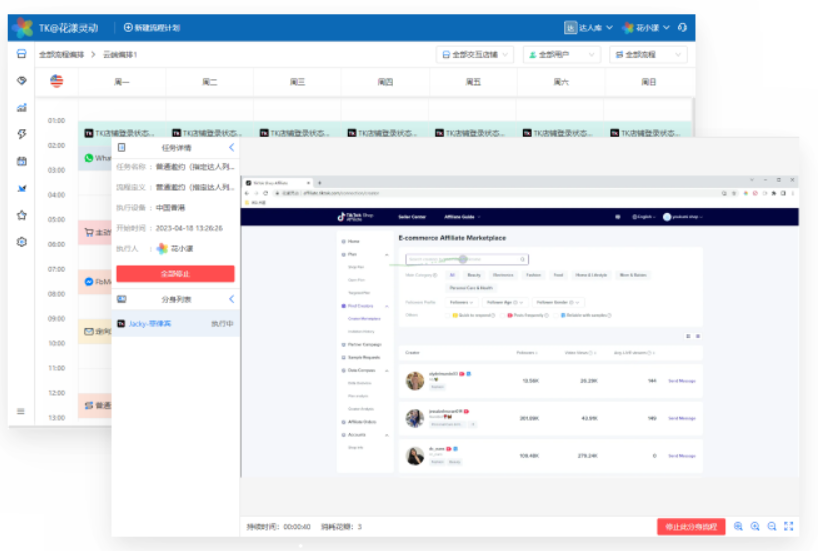Click the TK store login task under Wednesday
This screenshot has height=551, width=818.
[295, 133]
